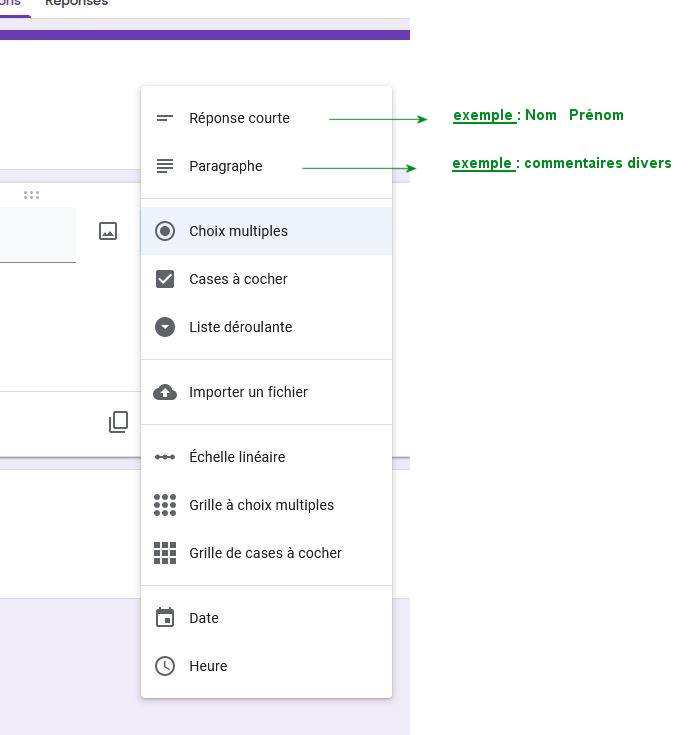Select Cases à cocher question type
This screenshot has width=699, height=735.
pyautogui.click(x=266, y=279)
